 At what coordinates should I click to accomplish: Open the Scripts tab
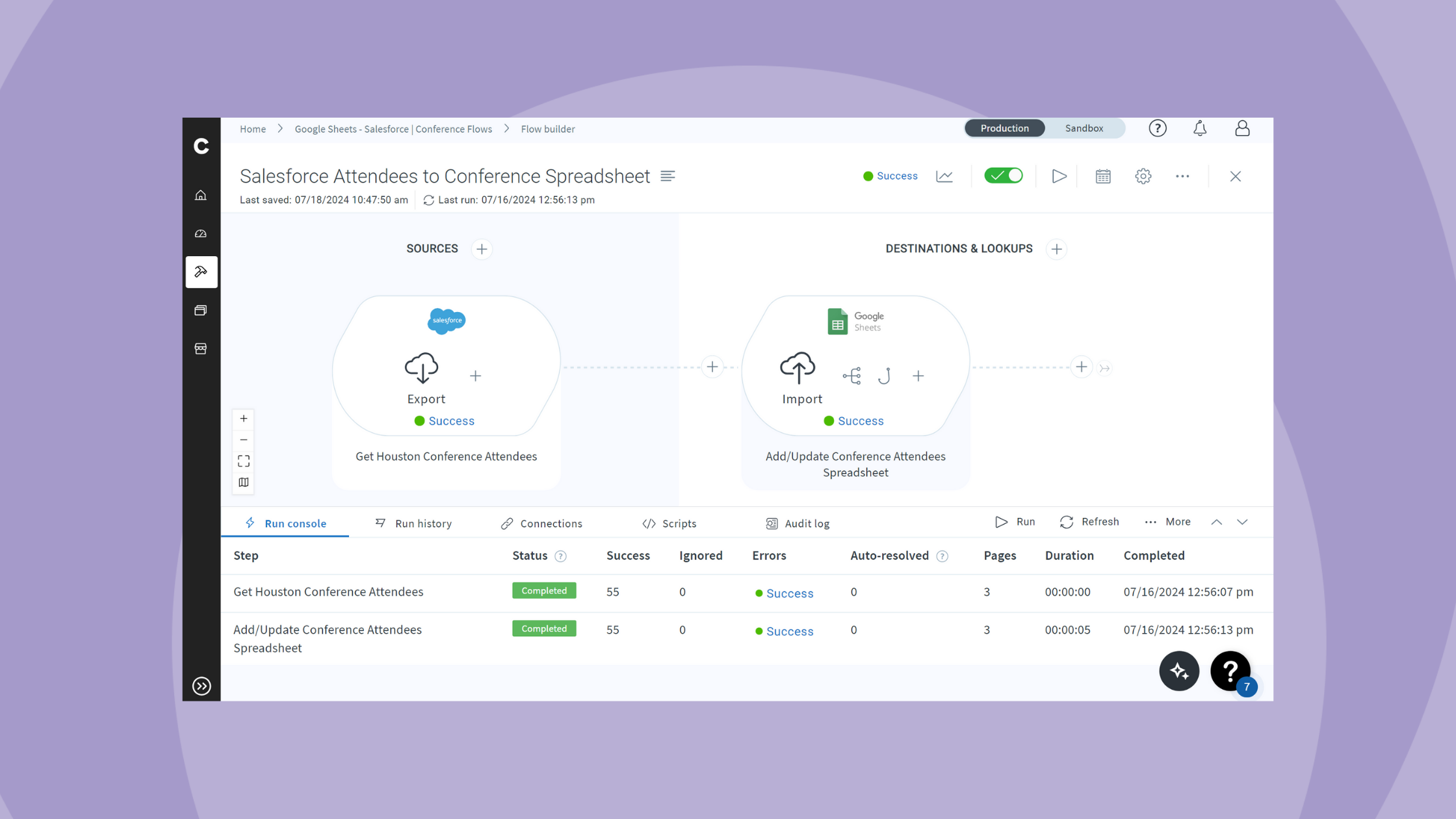[669, 523]
